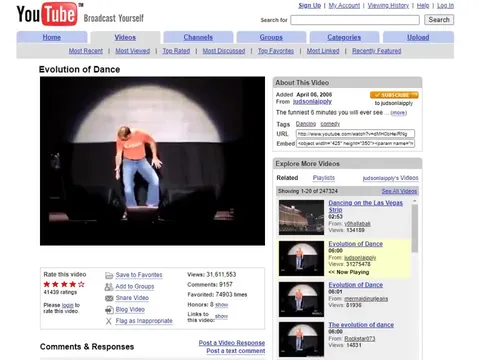Click the Save to Favorites link

139,275
